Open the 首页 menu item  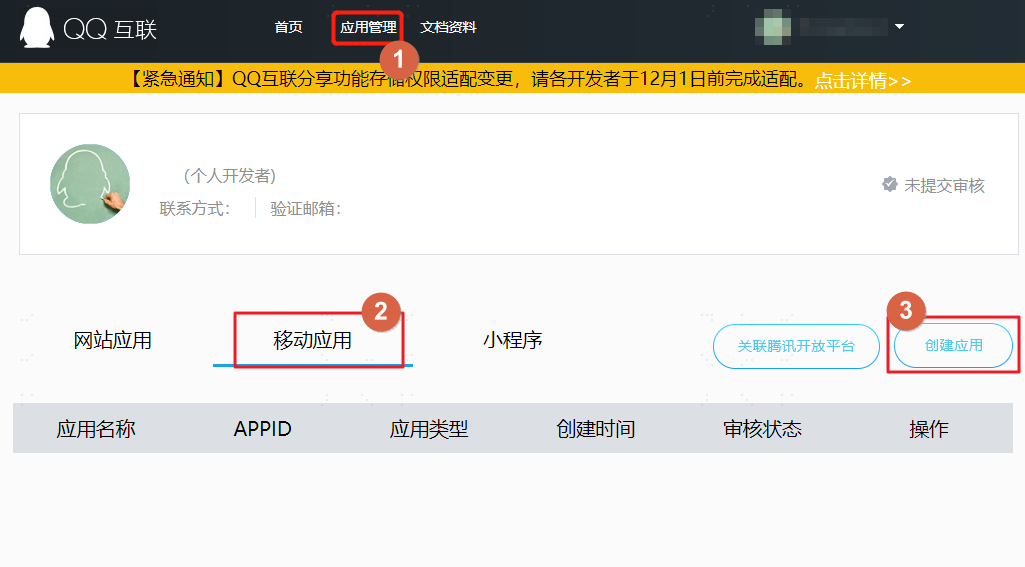point(288,27)
